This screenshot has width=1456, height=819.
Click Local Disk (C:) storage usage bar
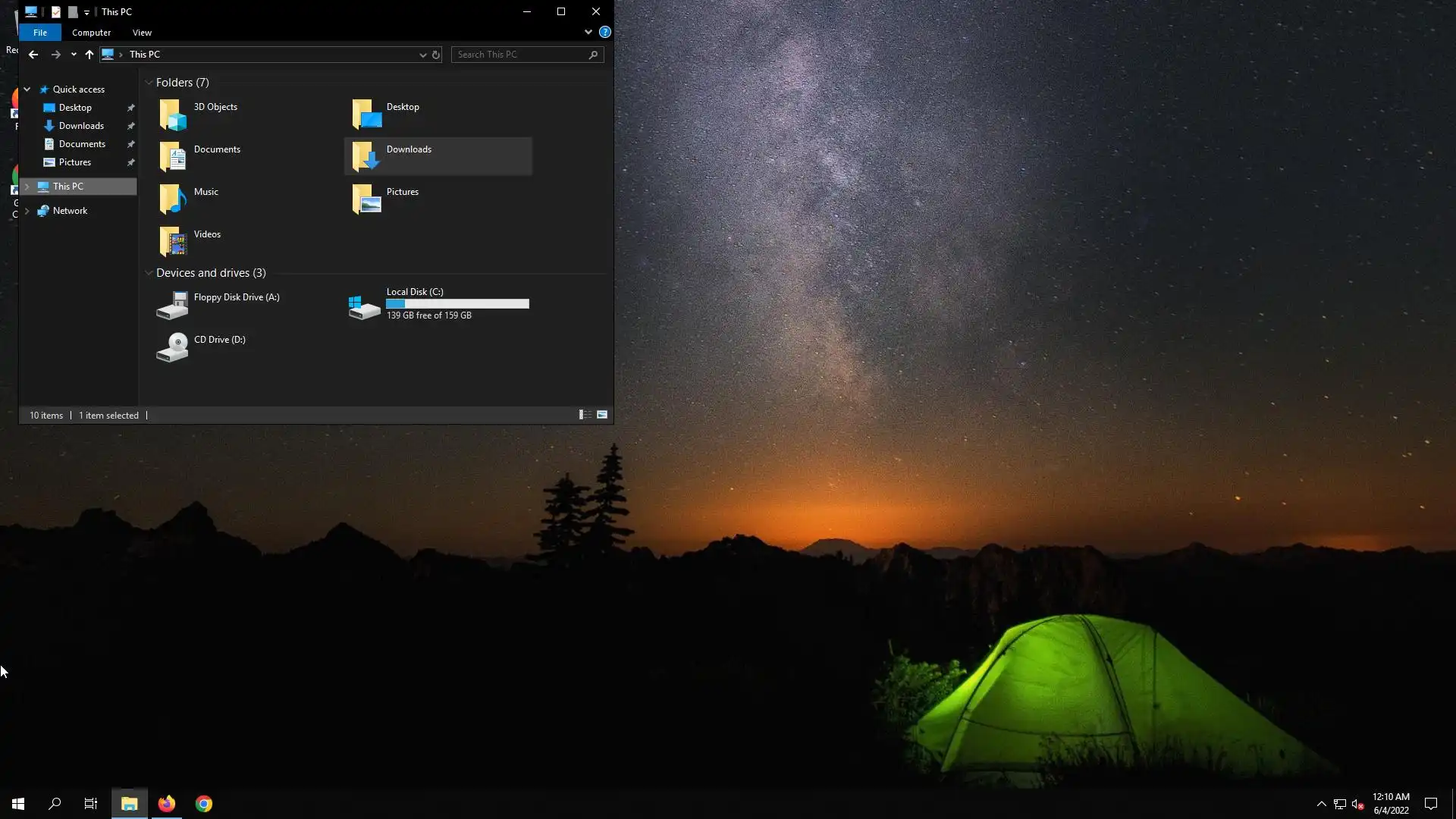(x=457, y=304)
